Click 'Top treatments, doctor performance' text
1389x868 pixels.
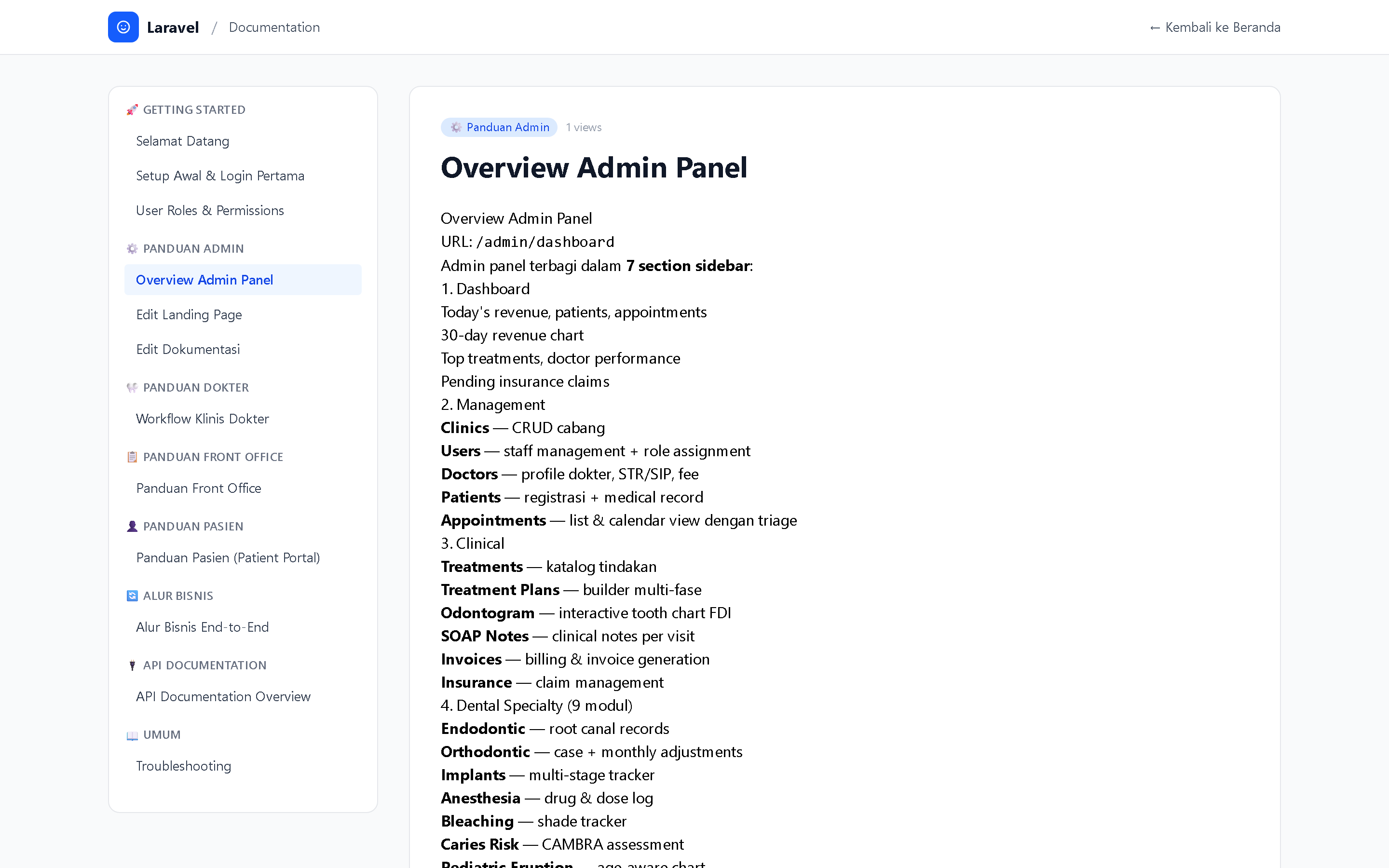click(x=561, y=358)
